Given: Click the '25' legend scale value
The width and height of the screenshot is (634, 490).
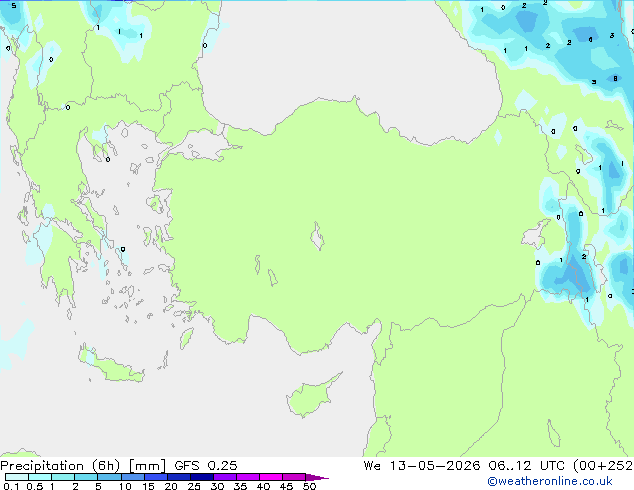Looking at the screenshot, I should click(194, 486).
